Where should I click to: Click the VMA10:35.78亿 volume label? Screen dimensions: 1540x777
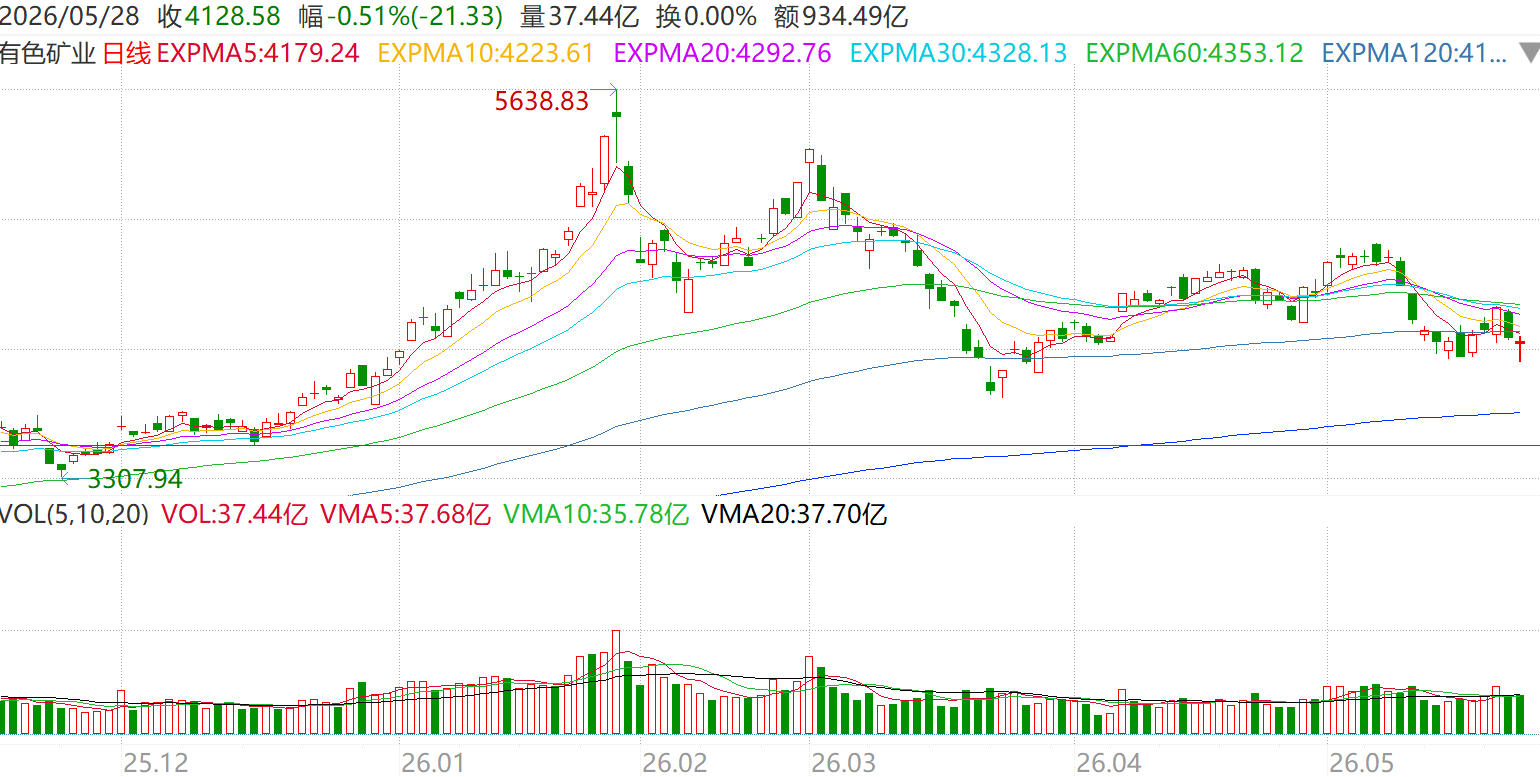(x=596, y=515)
